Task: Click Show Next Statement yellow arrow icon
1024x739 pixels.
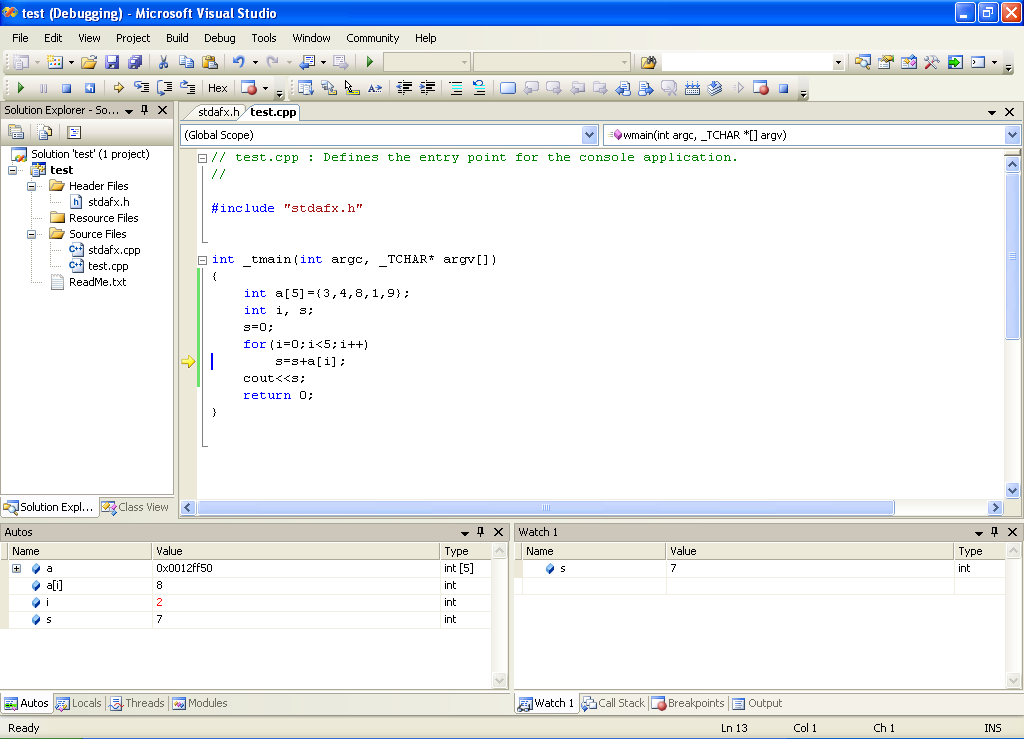Action: pos(118,88)
